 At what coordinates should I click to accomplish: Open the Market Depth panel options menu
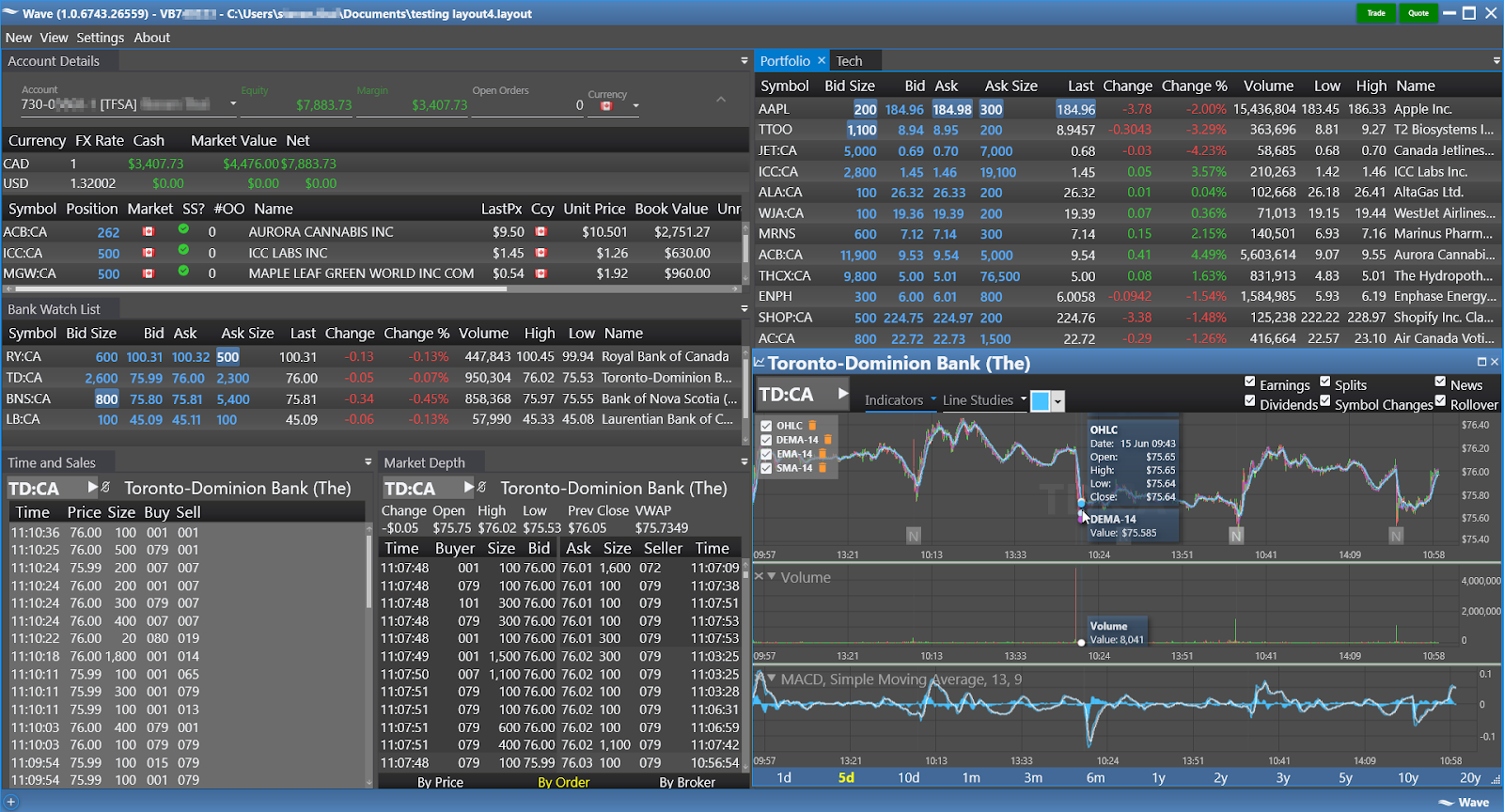pyautogui.click(x=744, y=461)
